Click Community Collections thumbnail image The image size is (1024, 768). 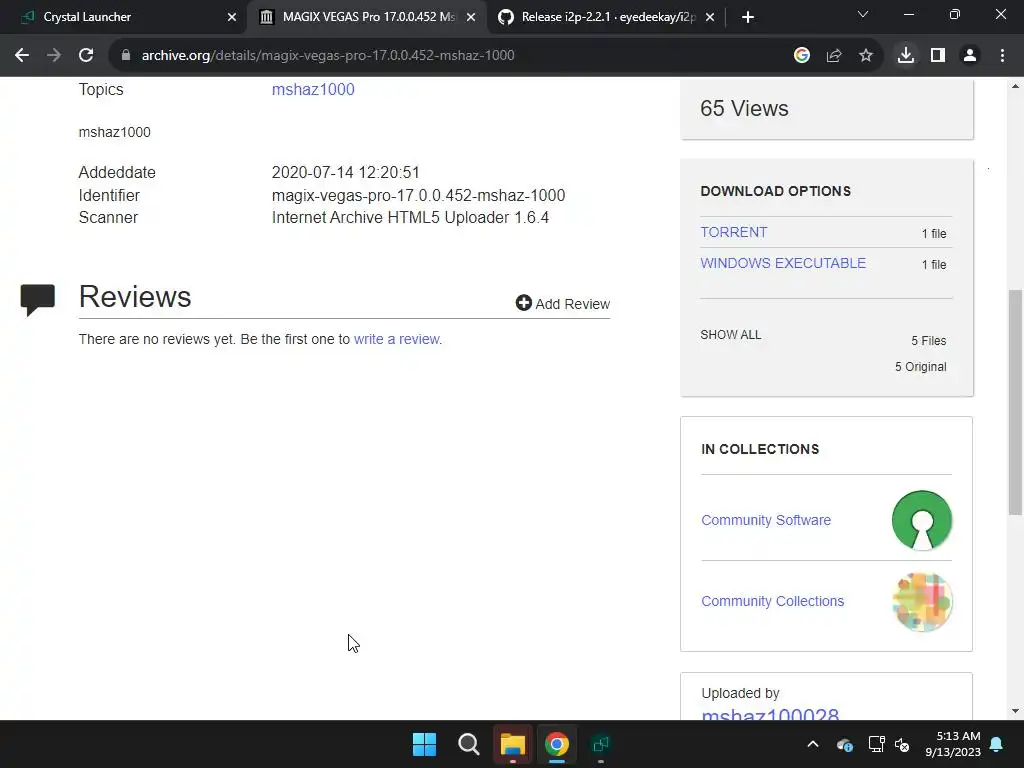pos(921,601)
